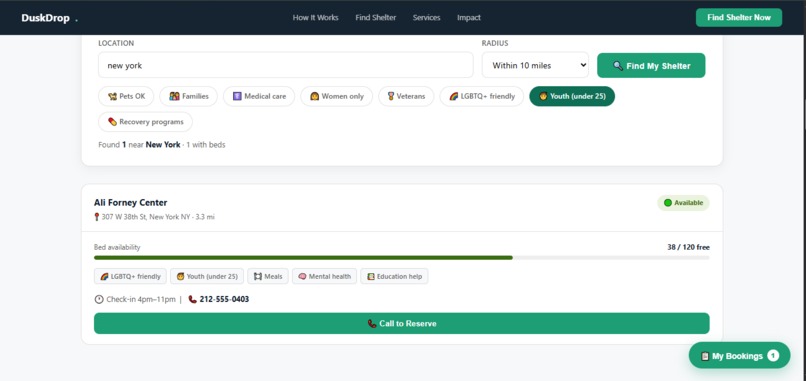The image size is (806, 381).
Task: Click the Meals service tag
Action: 268,276
